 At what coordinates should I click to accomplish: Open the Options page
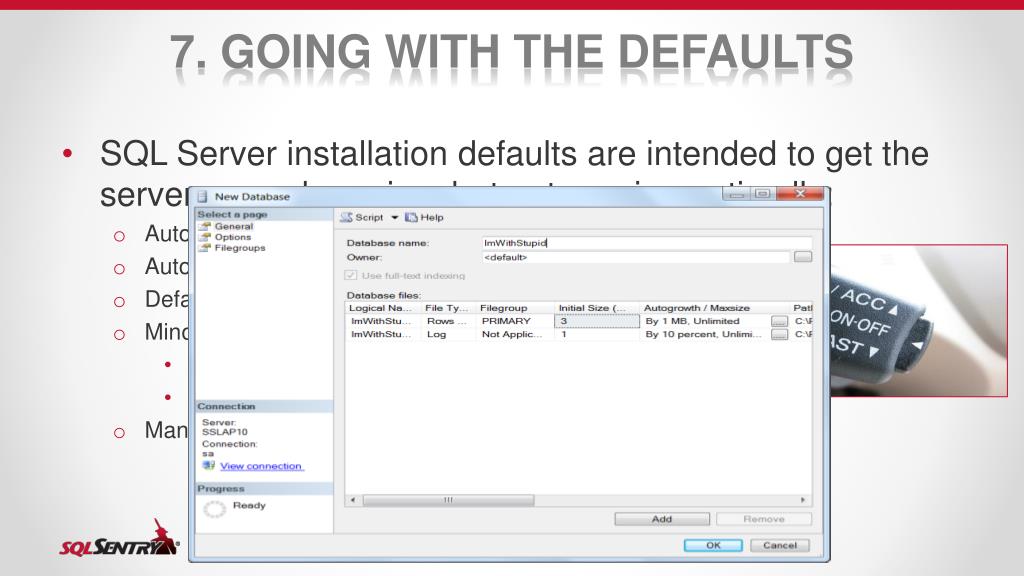pyautogui.click(x=232, y=237)
